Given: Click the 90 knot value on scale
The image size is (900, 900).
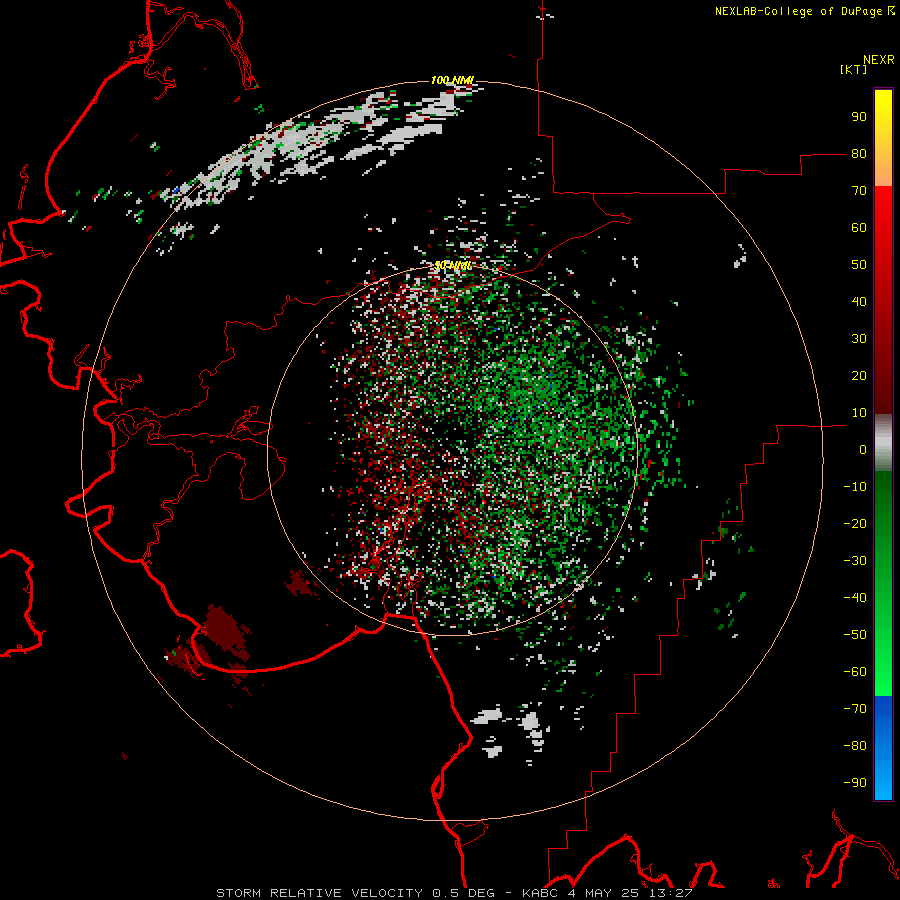Looking at the screenshot, I should click(859, 117).
